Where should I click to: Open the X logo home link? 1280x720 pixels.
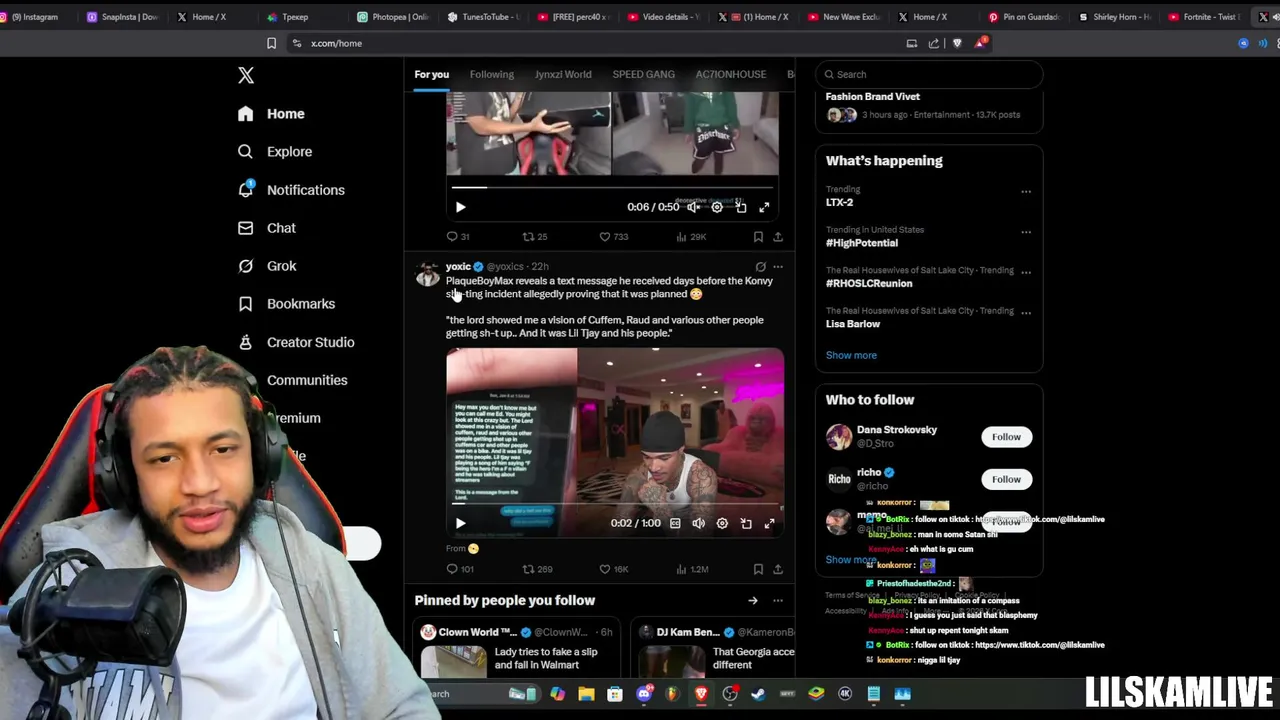pyautogui.click(x=246, y=75)
